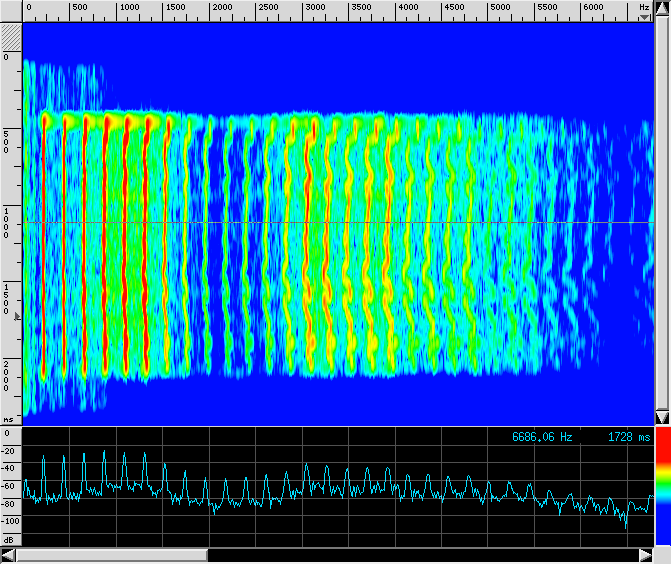
Task: Click the horizontal scrollbar thumb
Action: point(111,555)
